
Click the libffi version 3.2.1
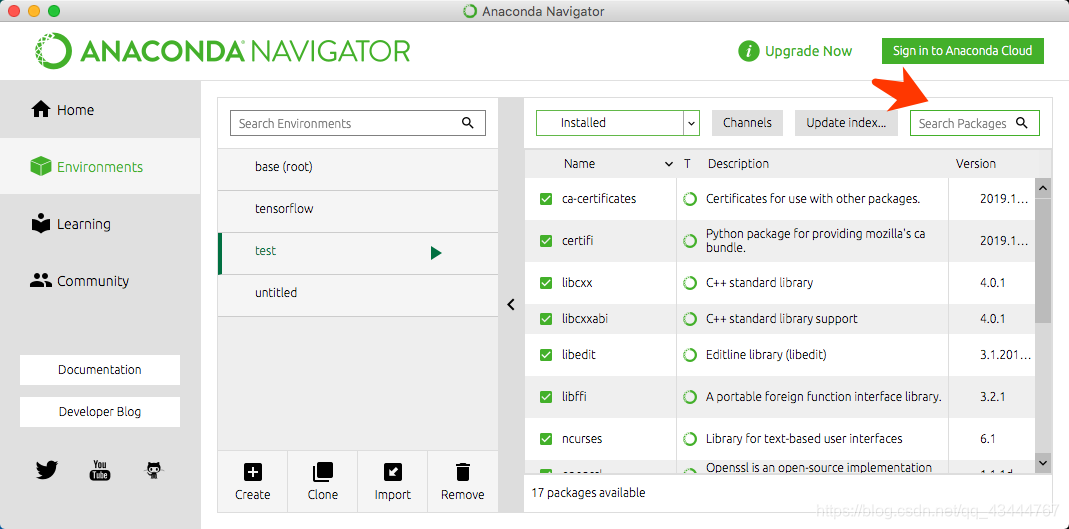tap(994, 397)
